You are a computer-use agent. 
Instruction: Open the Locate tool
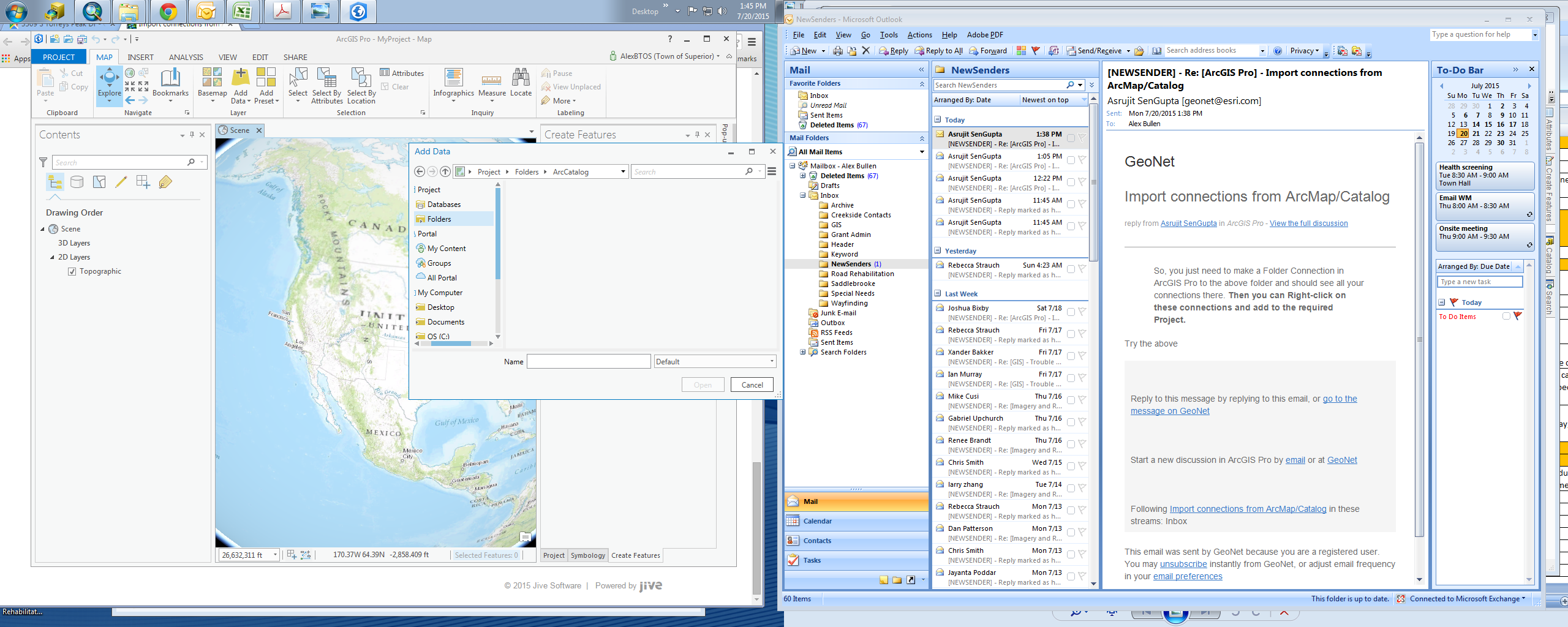521,83
